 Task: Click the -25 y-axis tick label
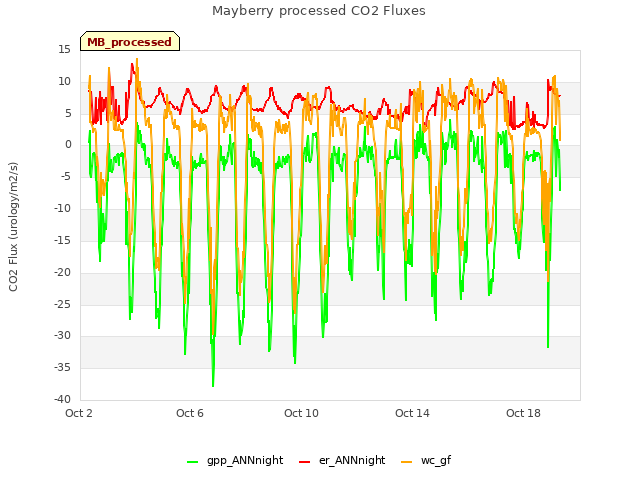point(63,304)
